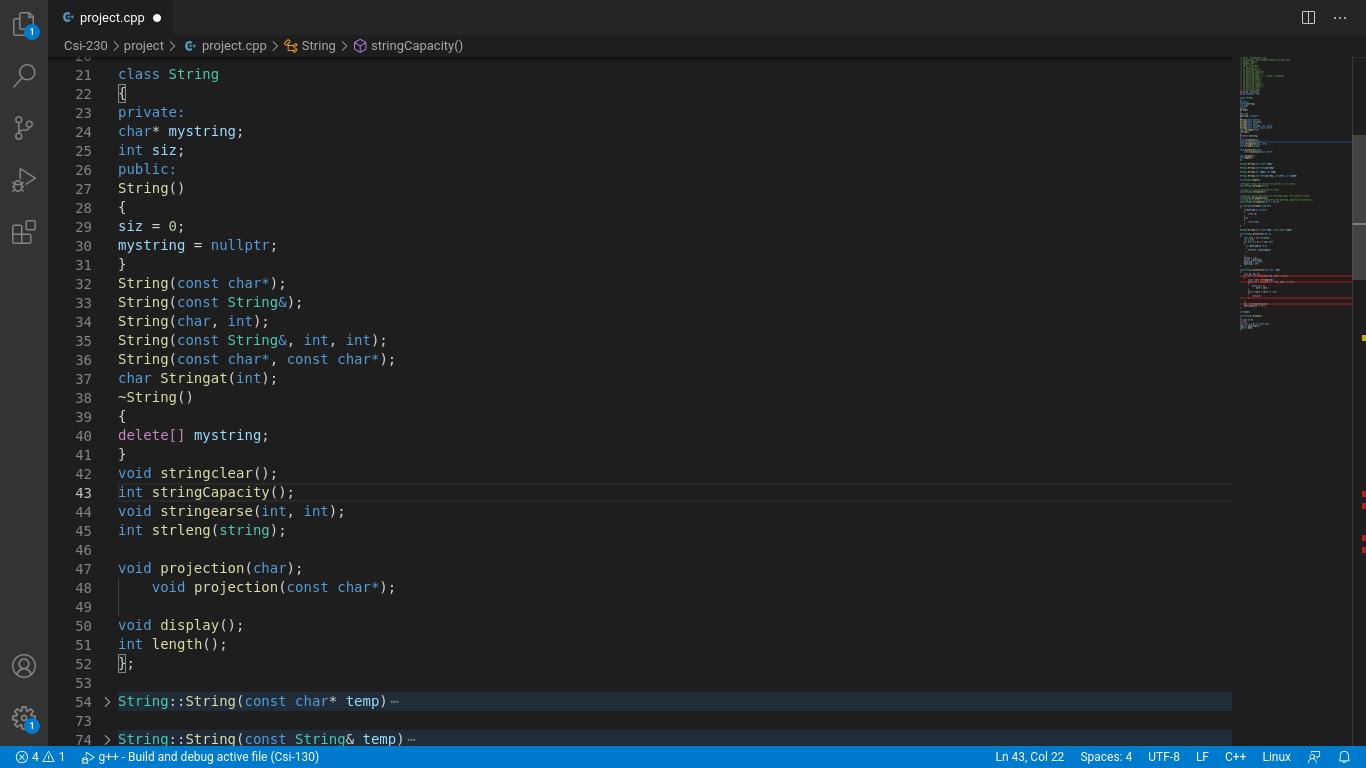The height and width of the screenshot is (768, 1366).
Task: Switch to the project.cpp tab
Action: (112, 17)
